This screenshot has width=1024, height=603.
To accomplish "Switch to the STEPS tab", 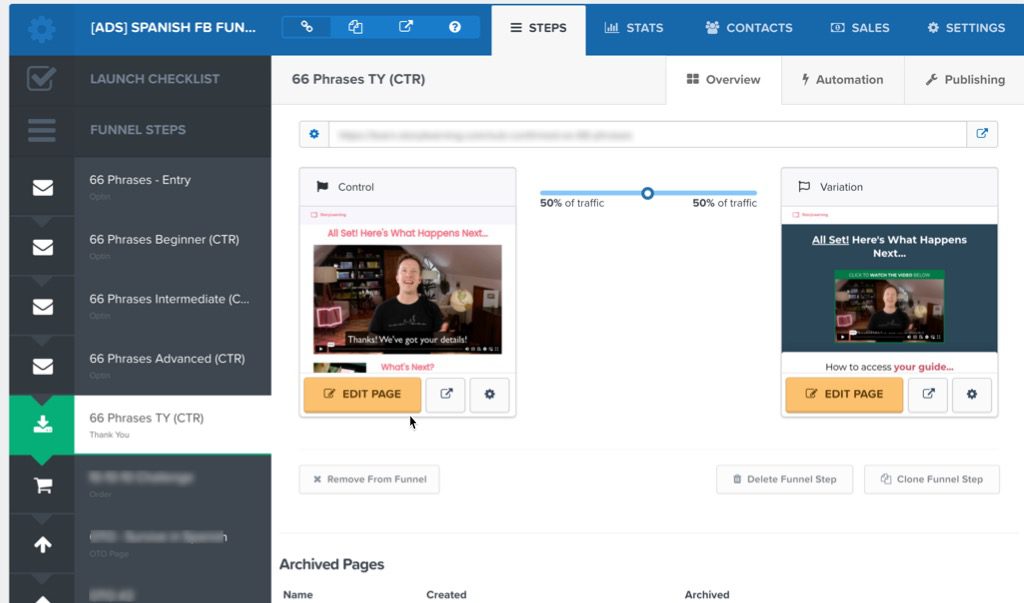I will 538,28.
